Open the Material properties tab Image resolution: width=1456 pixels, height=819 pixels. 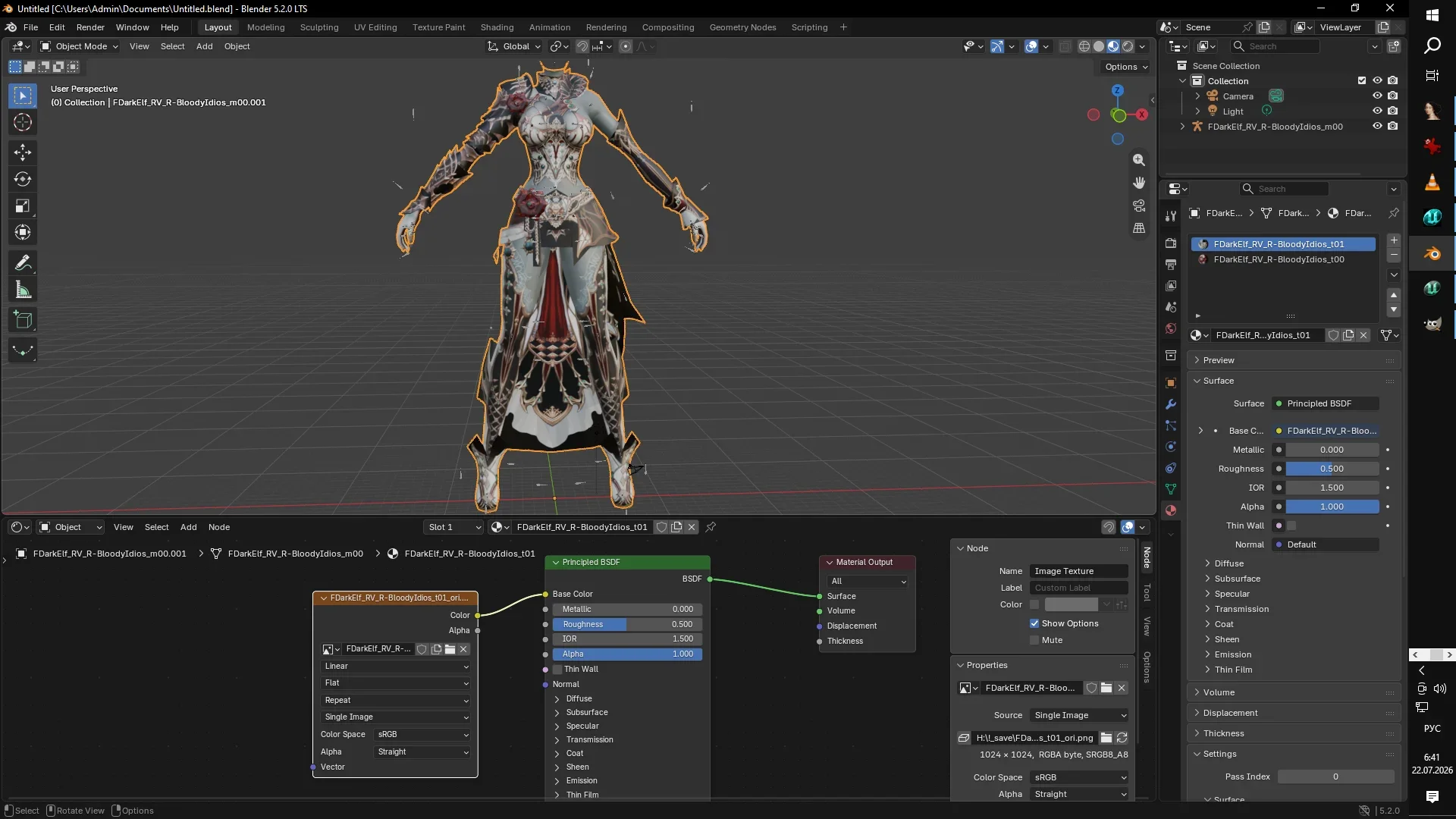pos(1171,510)
